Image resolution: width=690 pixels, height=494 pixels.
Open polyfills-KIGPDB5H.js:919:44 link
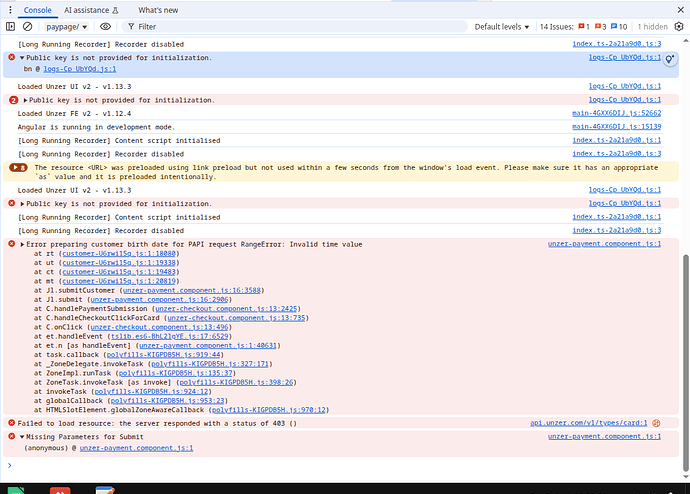pyautogui.click(x=163, y=355)
